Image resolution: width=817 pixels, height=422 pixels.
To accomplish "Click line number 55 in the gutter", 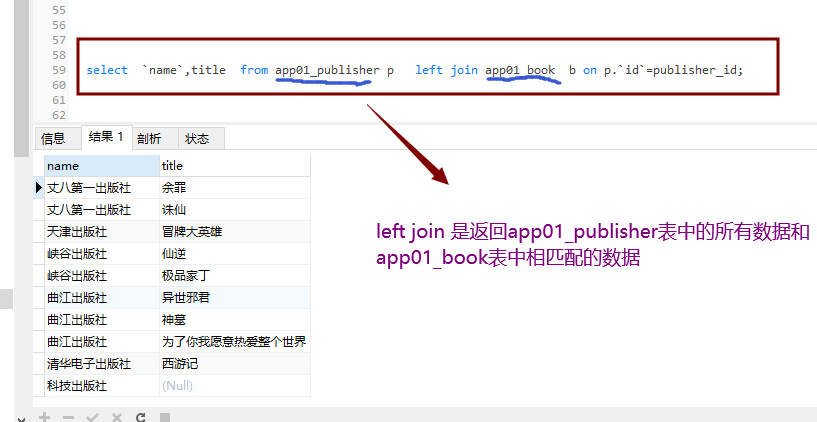I will pyautogui.click(x=59, y=10).
